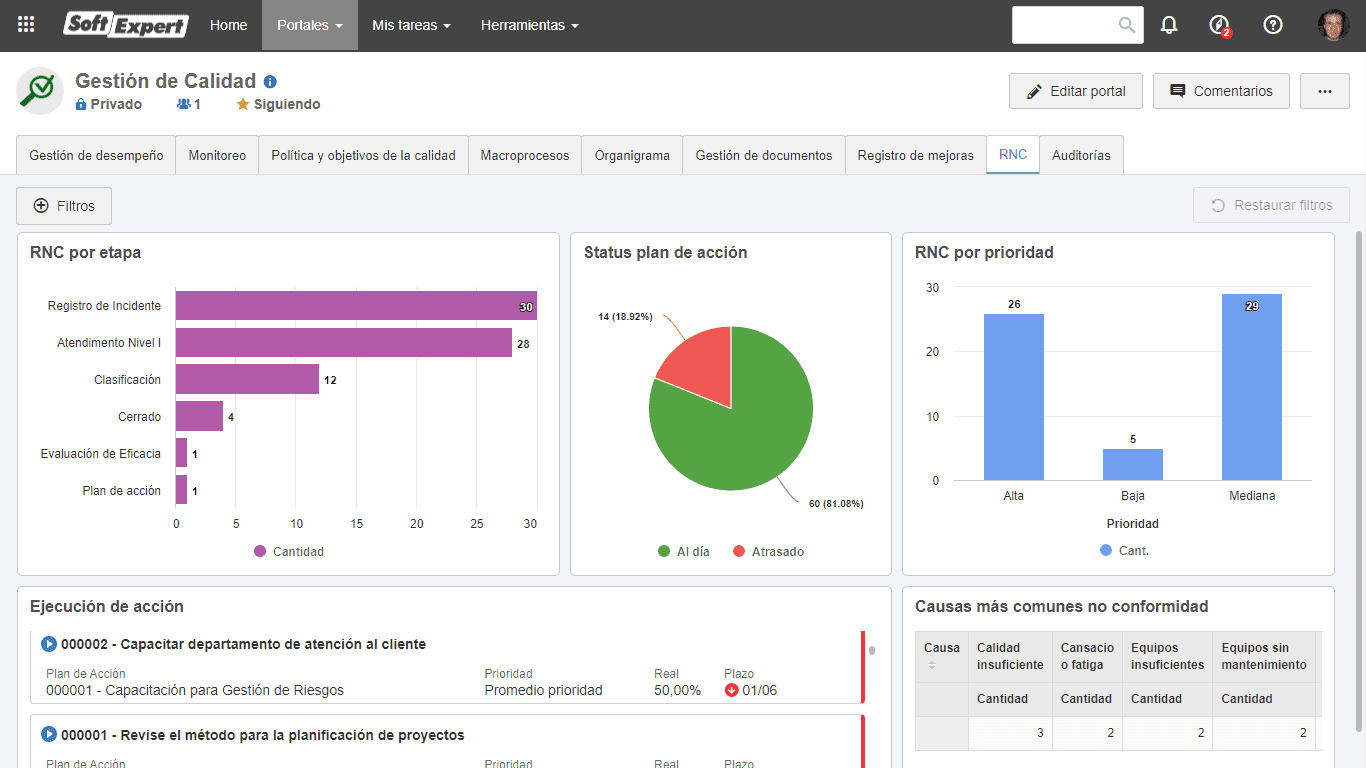Image resolution: width=1366 pixels, height=768 pixels.
Task: Click the user profile avatar
Action: pos(1333,25)
